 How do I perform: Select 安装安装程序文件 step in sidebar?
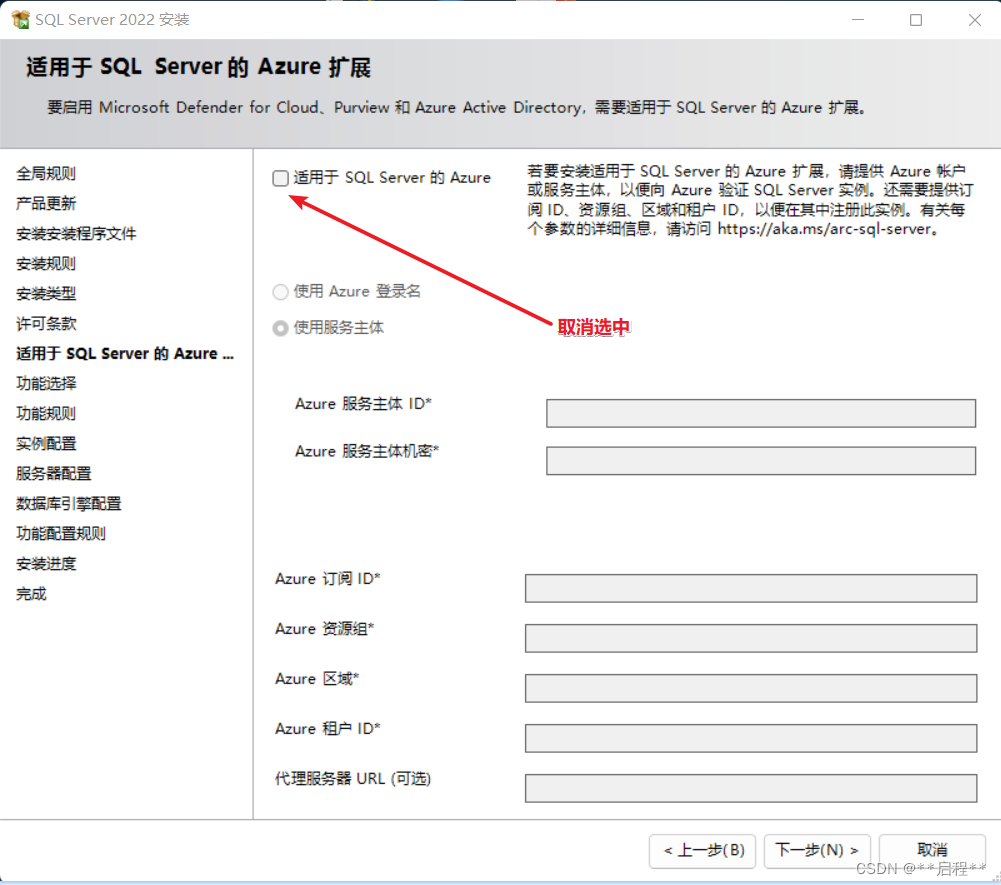(76, 233)
